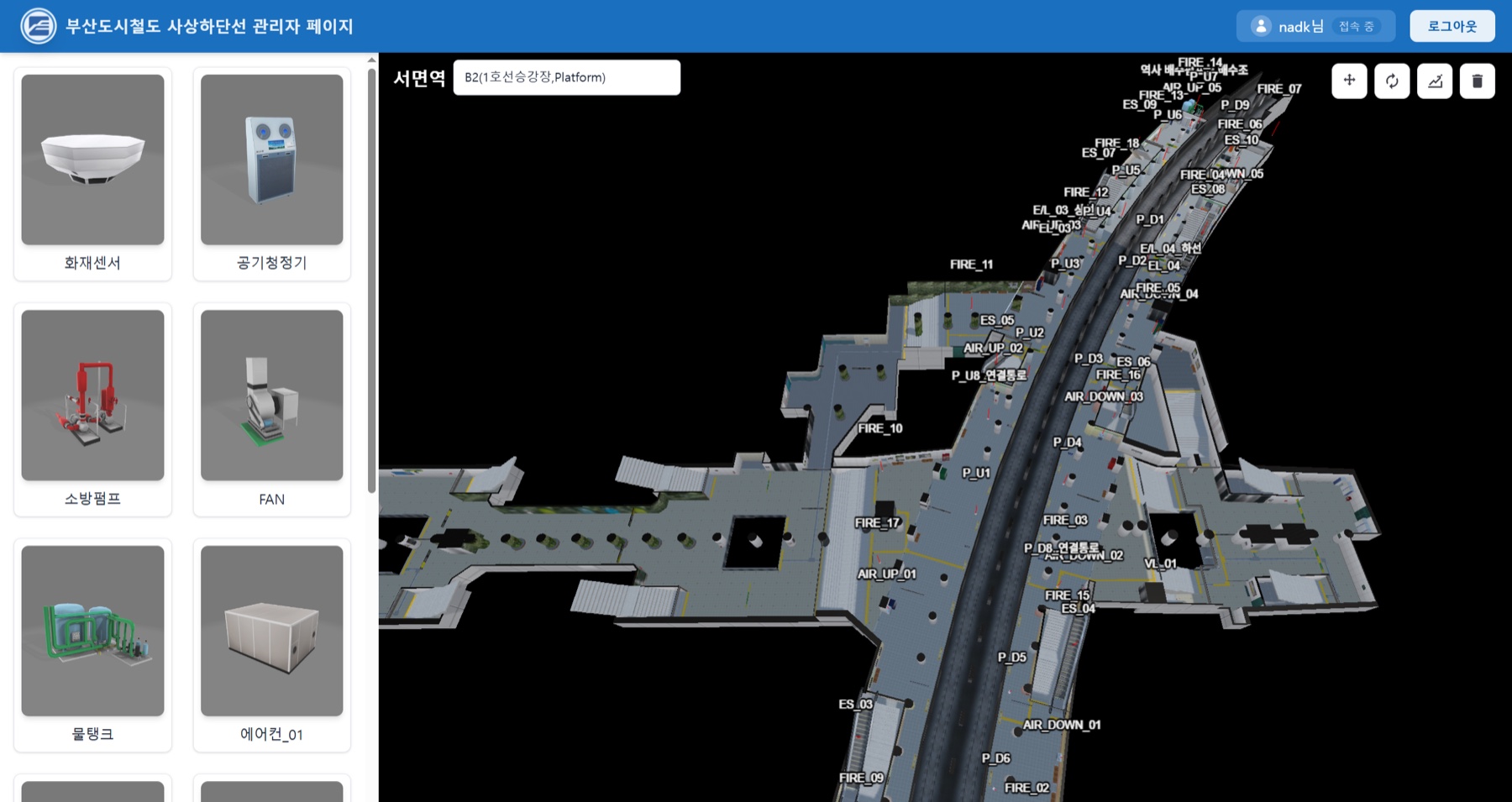Screen dimensions: 1512x802
Task: Click the 서면역 station name label
Action: point(419,78)
